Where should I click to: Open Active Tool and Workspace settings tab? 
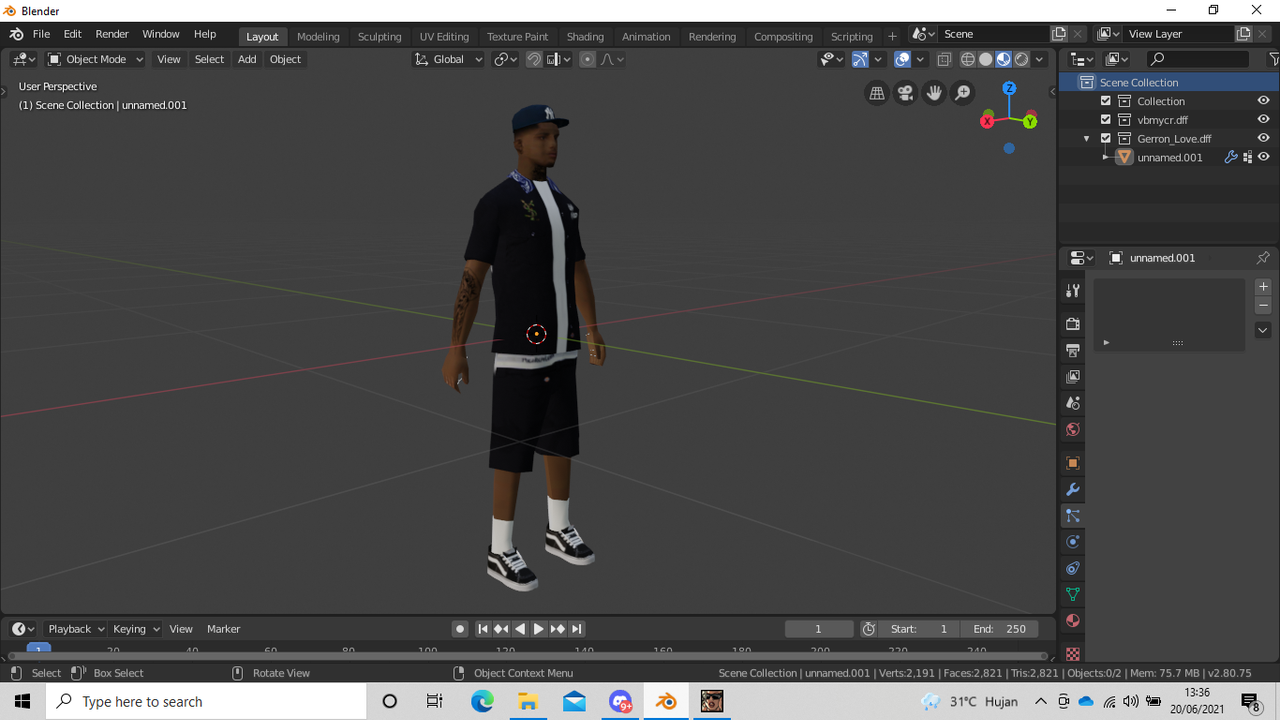[1073, 290]
